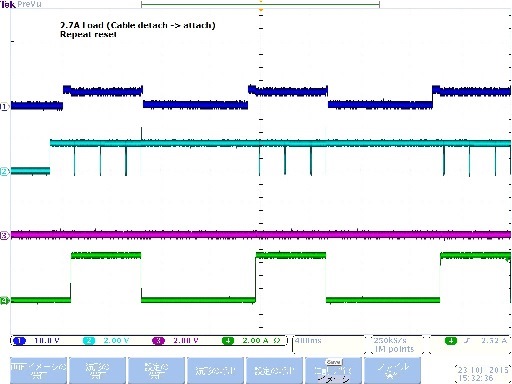Click the channel 4 scale 2.00 A readout
Viewport: 512px width, 384px height.
[x=261, y=341]
